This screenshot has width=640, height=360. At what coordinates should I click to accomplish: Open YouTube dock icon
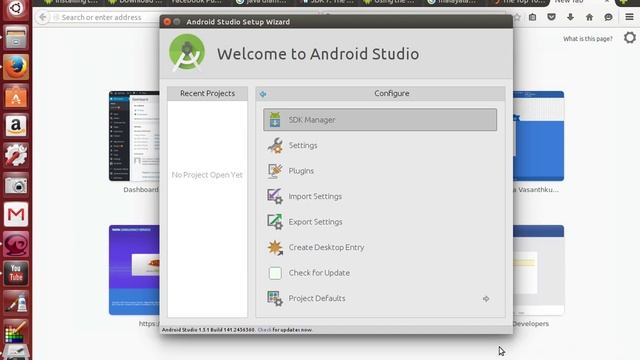(x=16, y=273)
